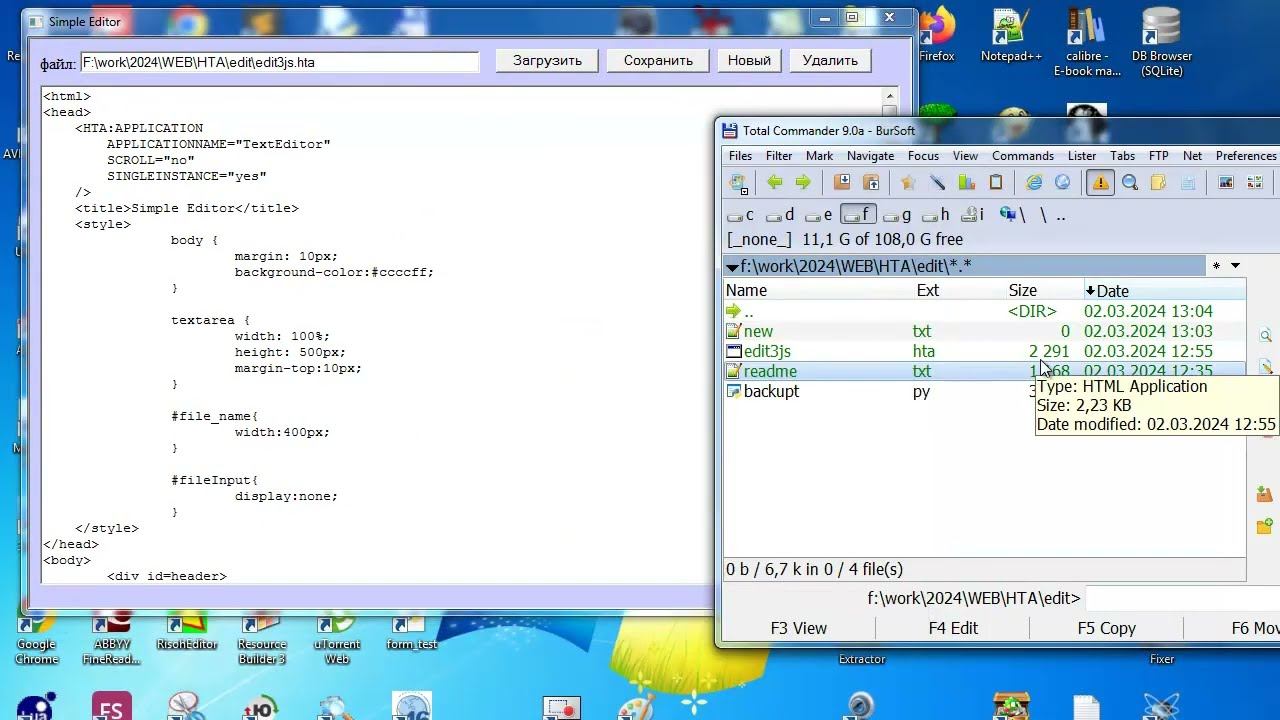Open uTorrent Web desktop shortcut

[337, 637]
